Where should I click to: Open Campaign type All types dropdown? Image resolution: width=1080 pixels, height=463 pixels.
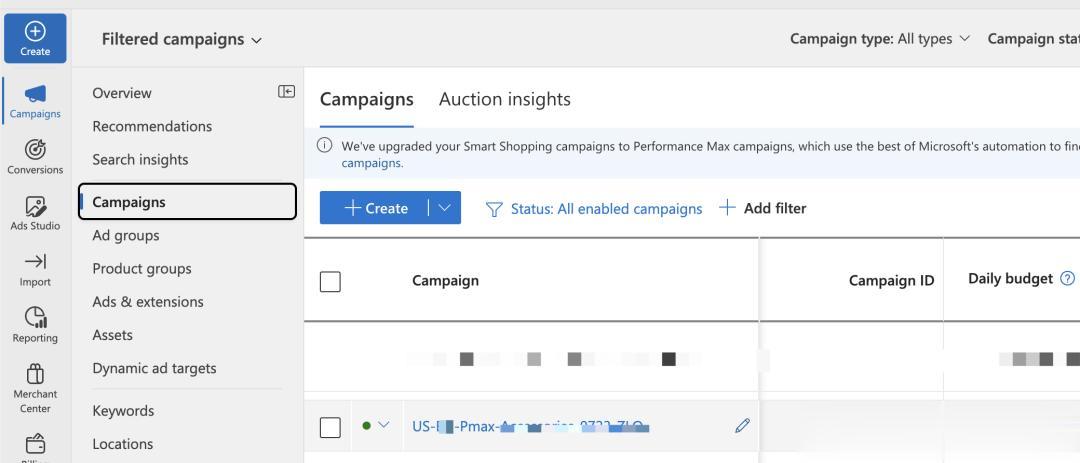(880, 39)
